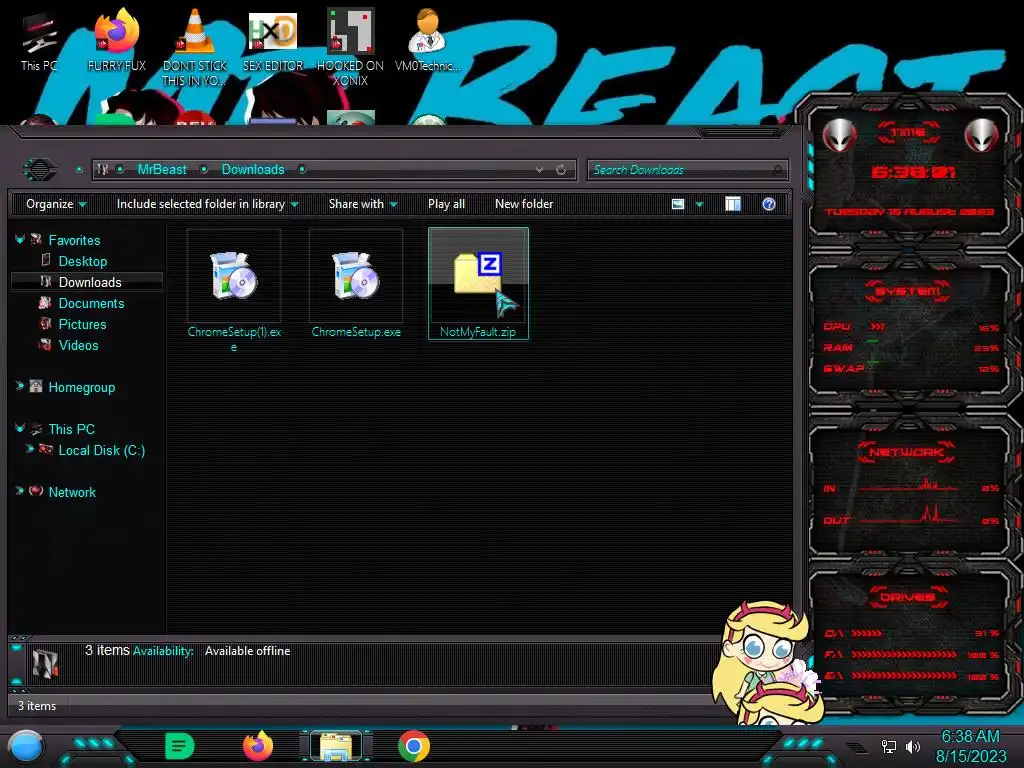Select Videos under Favorites

coord(78,345)
